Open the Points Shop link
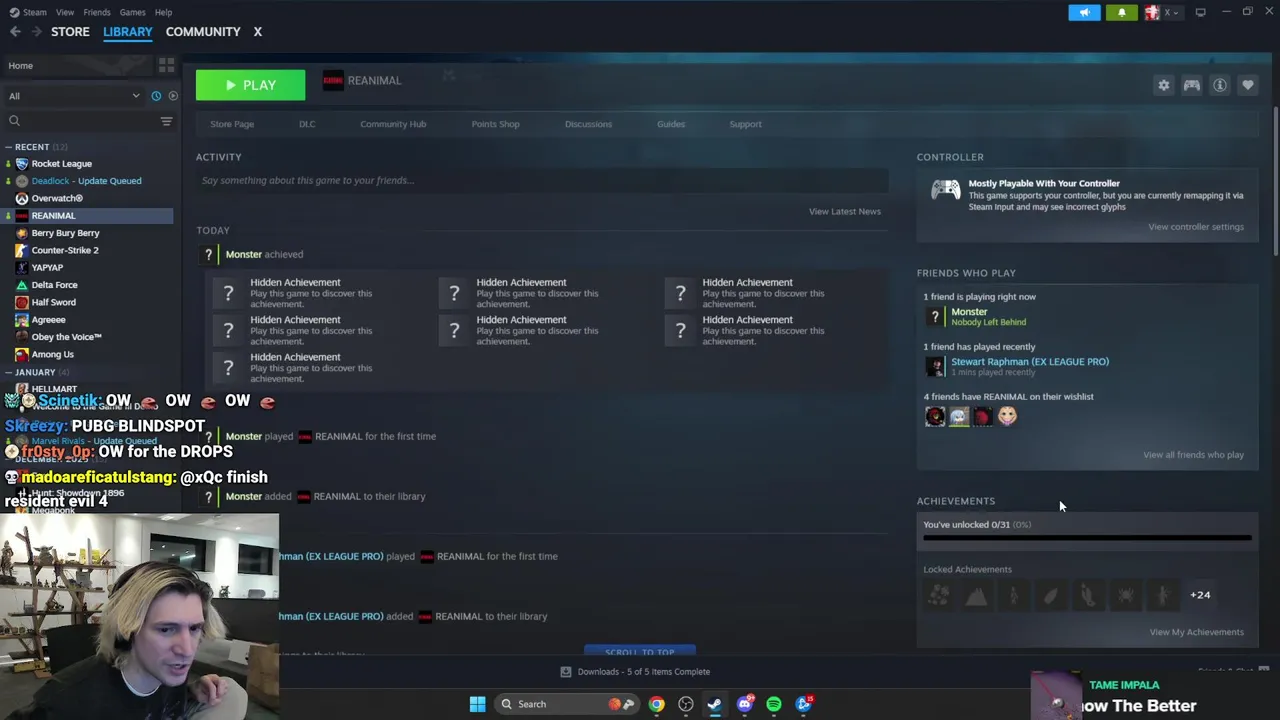This screenshot has width=1280, height=720. 495,124
